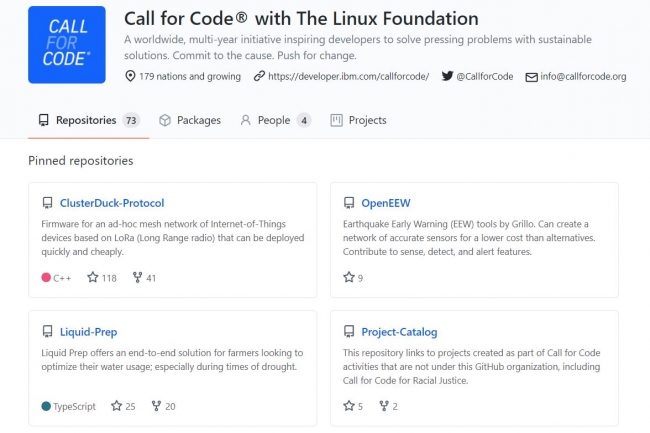Click the People count badge 4
650x433 pixels.
(x=304, y=121)
